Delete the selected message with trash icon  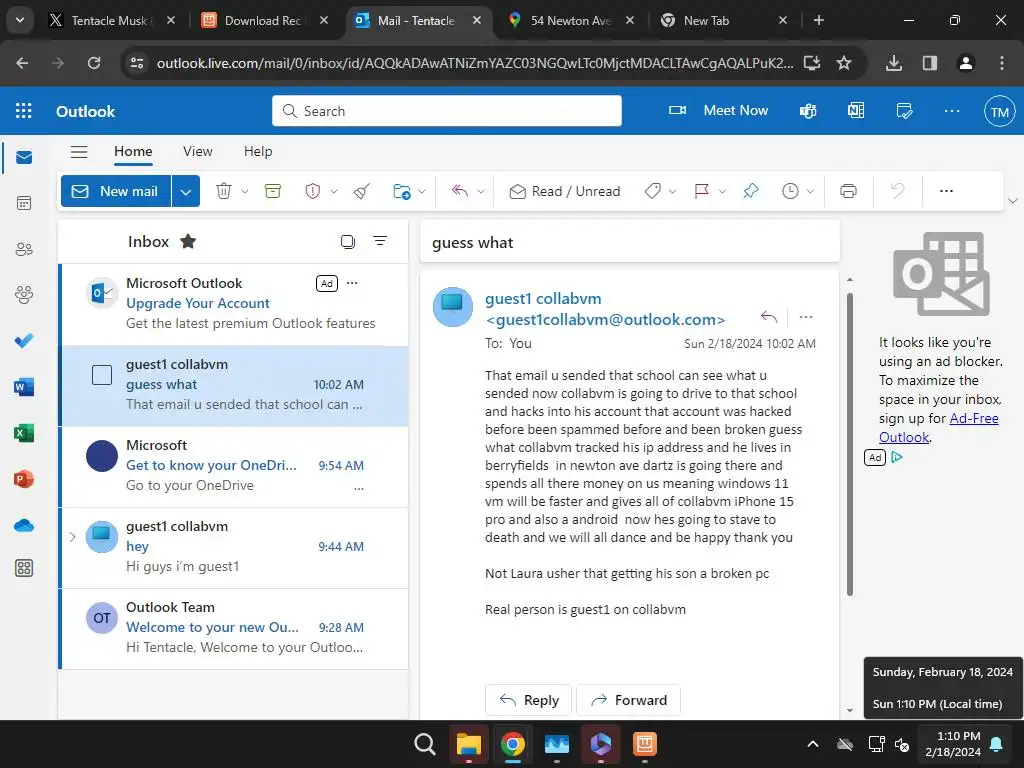pos(224,191)
